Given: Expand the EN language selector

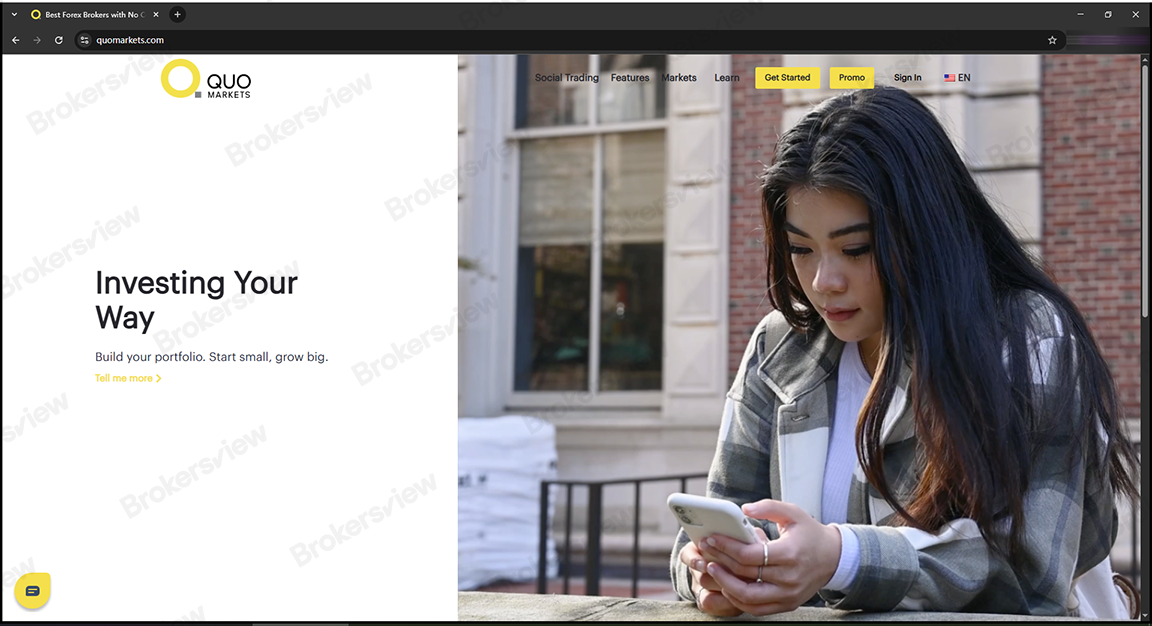Looking at the screenshot, I should click(957, 78).
